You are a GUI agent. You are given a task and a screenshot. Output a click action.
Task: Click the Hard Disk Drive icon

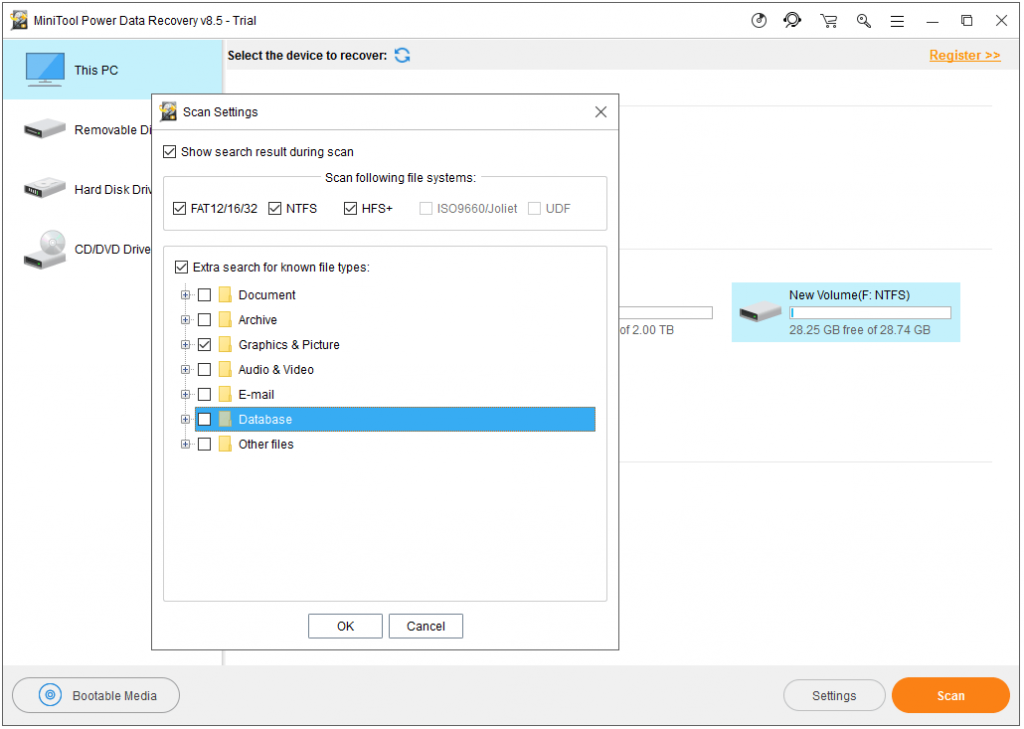click(44, 188)
